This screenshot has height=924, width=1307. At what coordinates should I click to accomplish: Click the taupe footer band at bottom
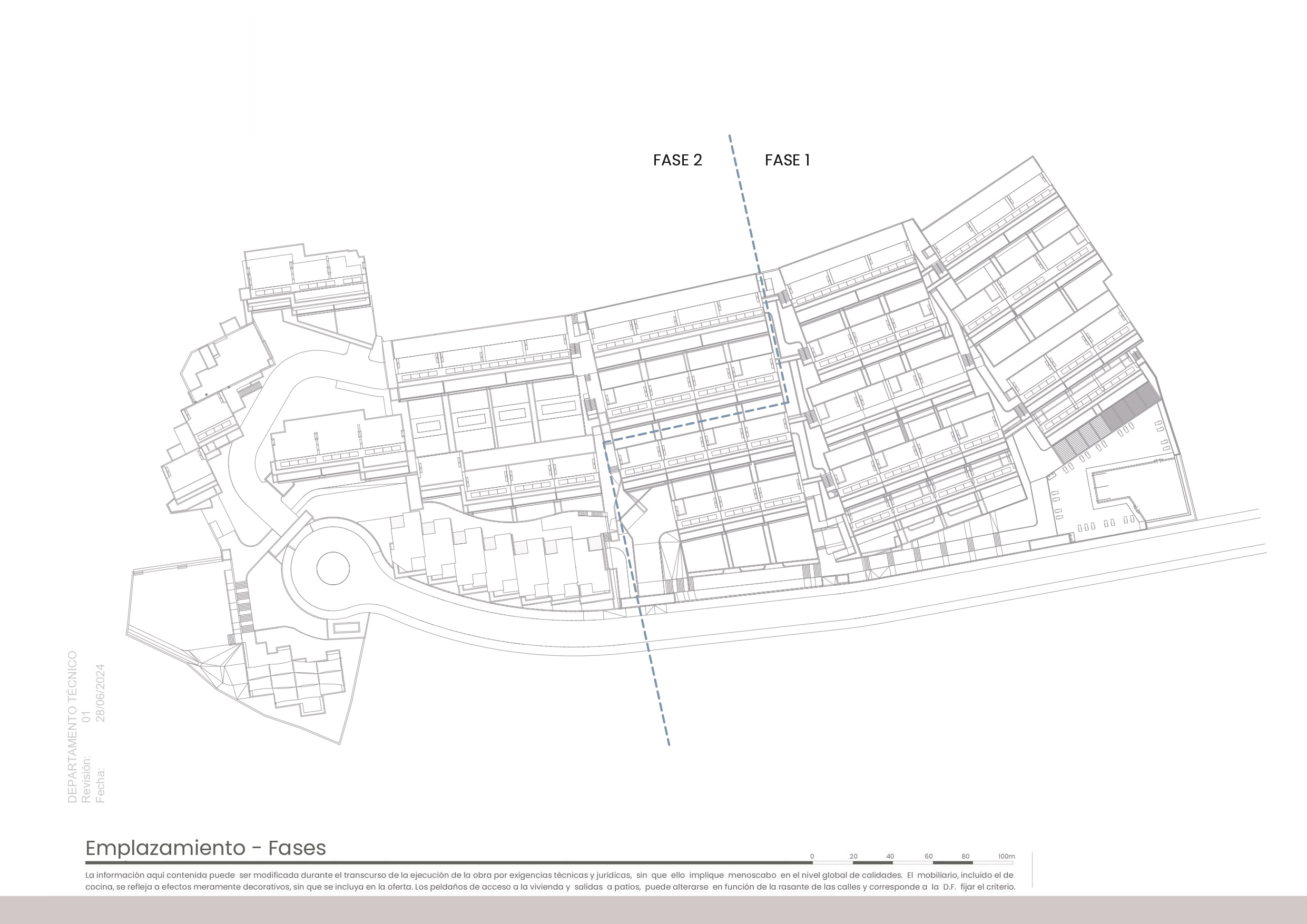[653, 910]
